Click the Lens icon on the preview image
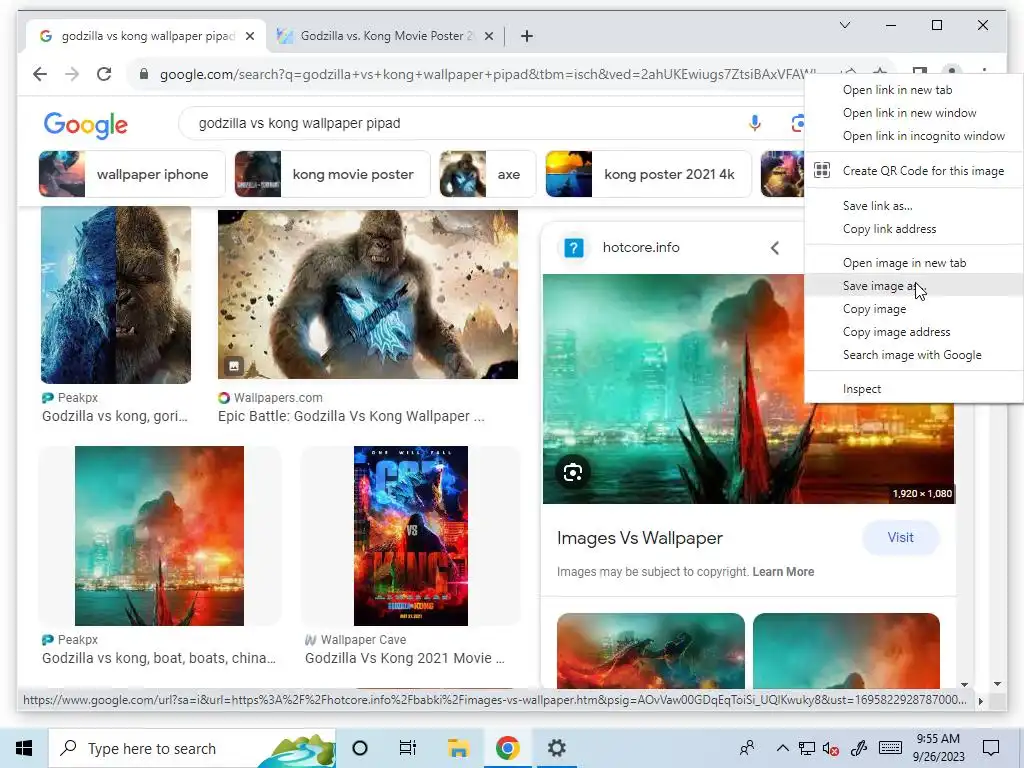 pyautogui.click(x=573, y=472)
